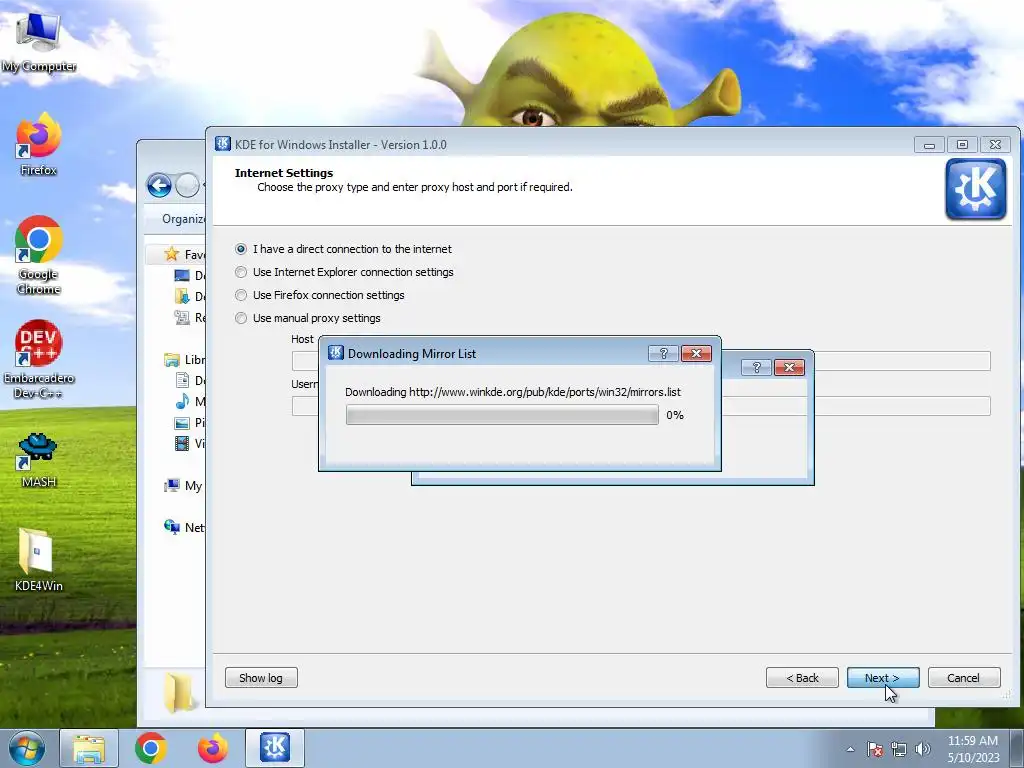Click the Windows Start orb
This screenshot has width=1024, height=768.
click(x=27, y=748)
